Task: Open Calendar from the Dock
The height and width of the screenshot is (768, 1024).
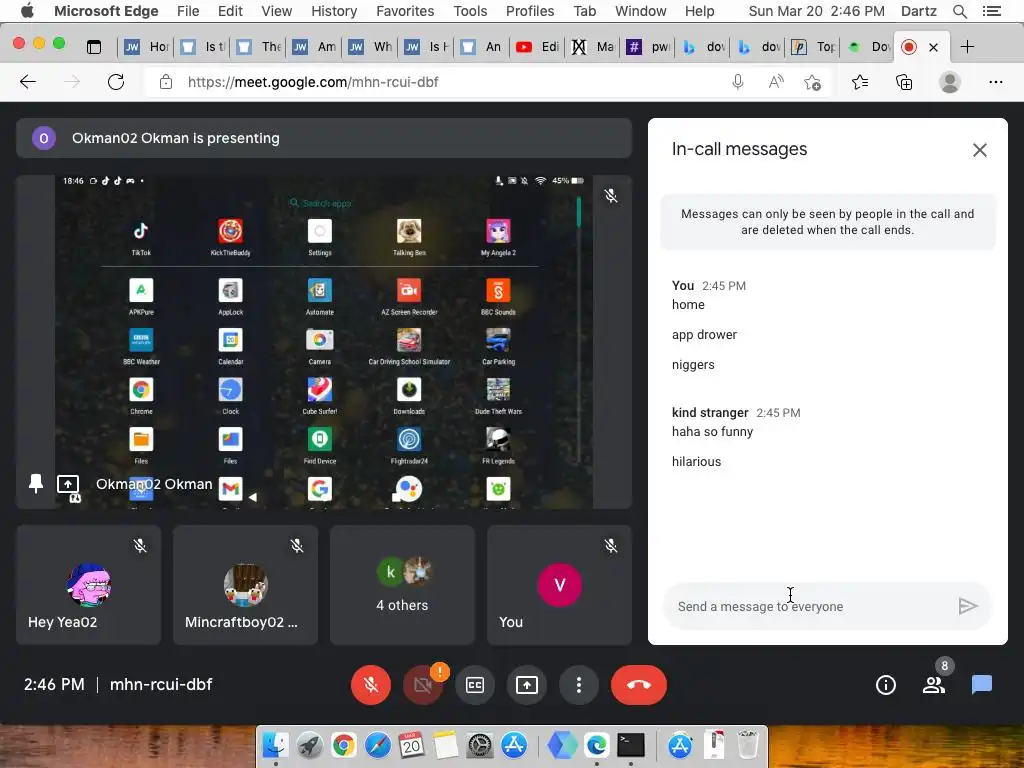Action: pyautogui.click(x=411, y=744)
